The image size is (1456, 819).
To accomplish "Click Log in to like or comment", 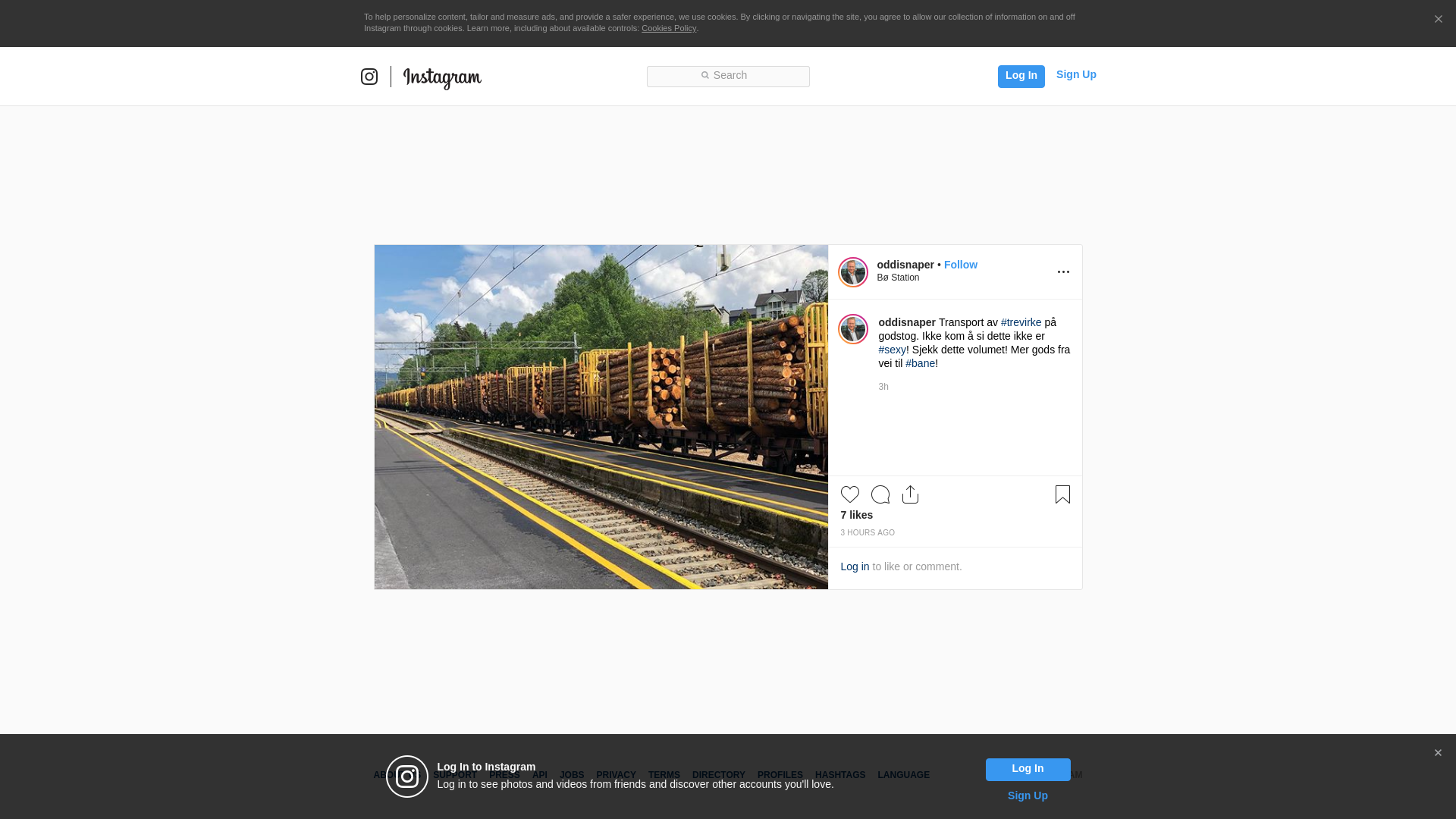I will 855,566.
